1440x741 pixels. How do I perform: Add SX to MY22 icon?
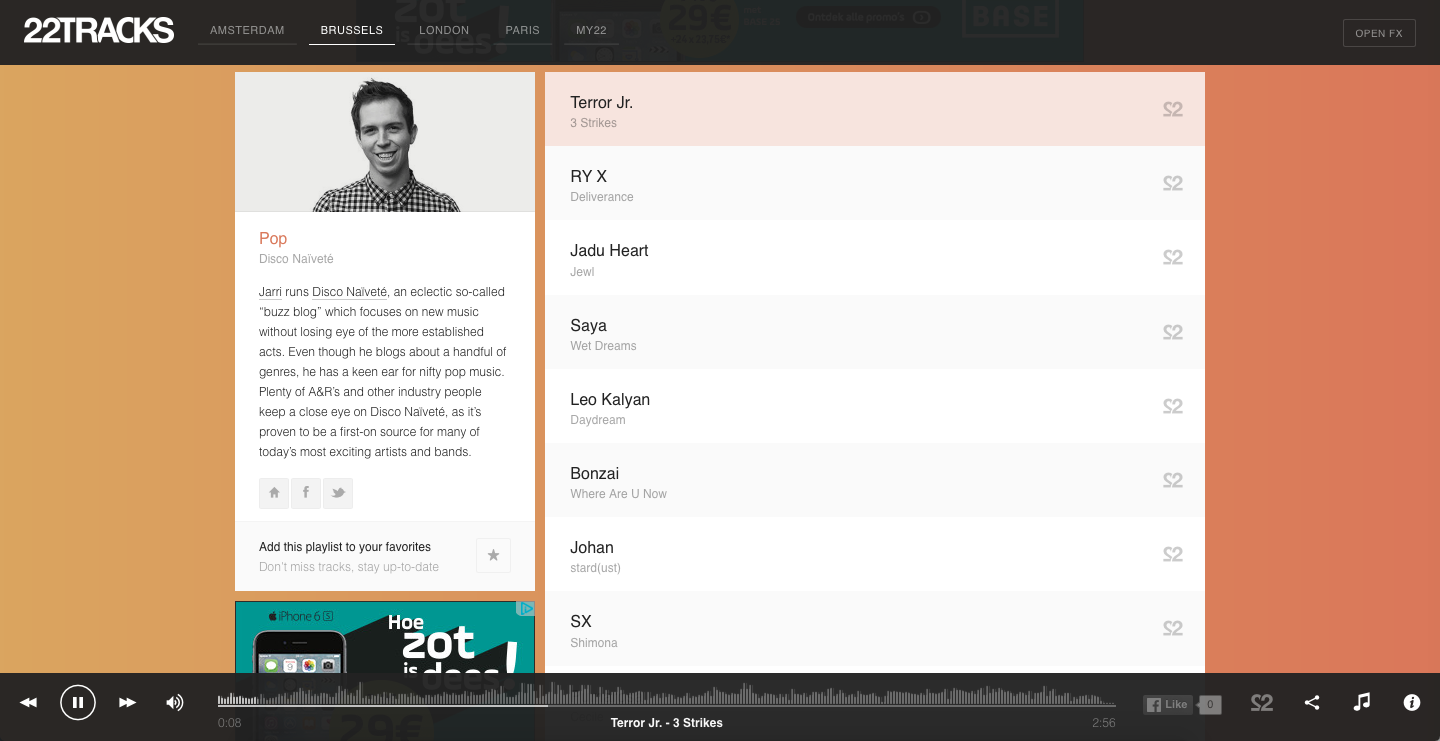tap(1173, 628)
